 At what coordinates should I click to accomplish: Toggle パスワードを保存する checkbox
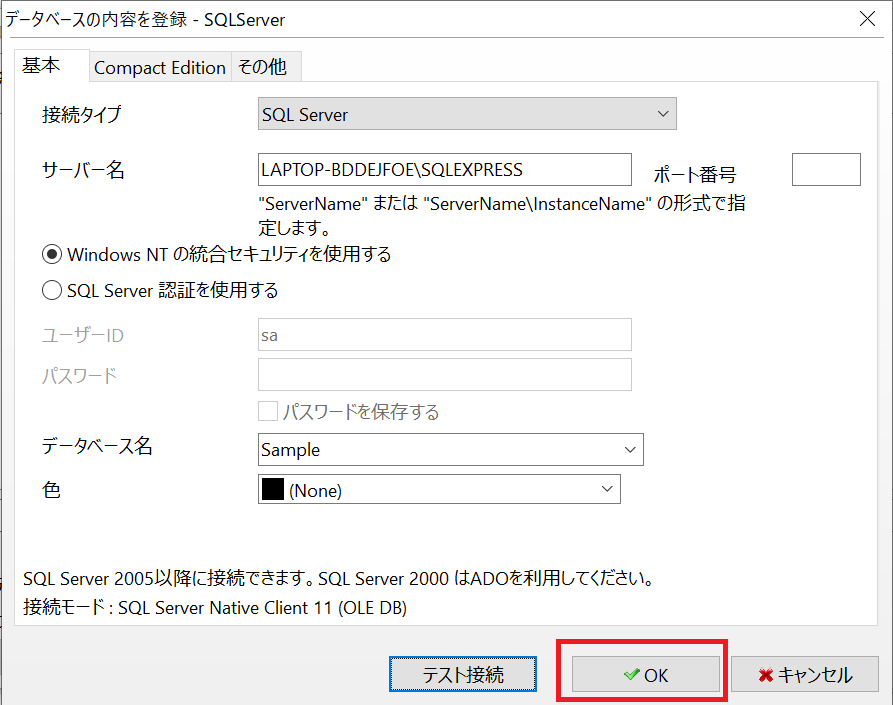tap(268, 411)
